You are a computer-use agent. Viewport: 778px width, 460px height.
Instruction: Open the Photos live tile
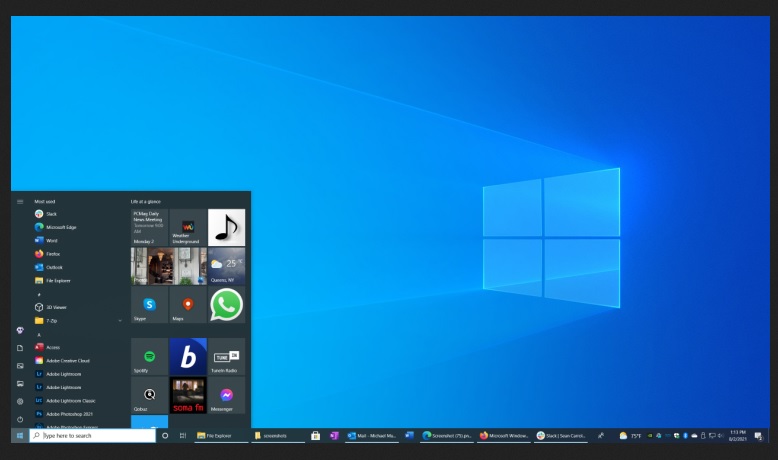coord(169,266)
